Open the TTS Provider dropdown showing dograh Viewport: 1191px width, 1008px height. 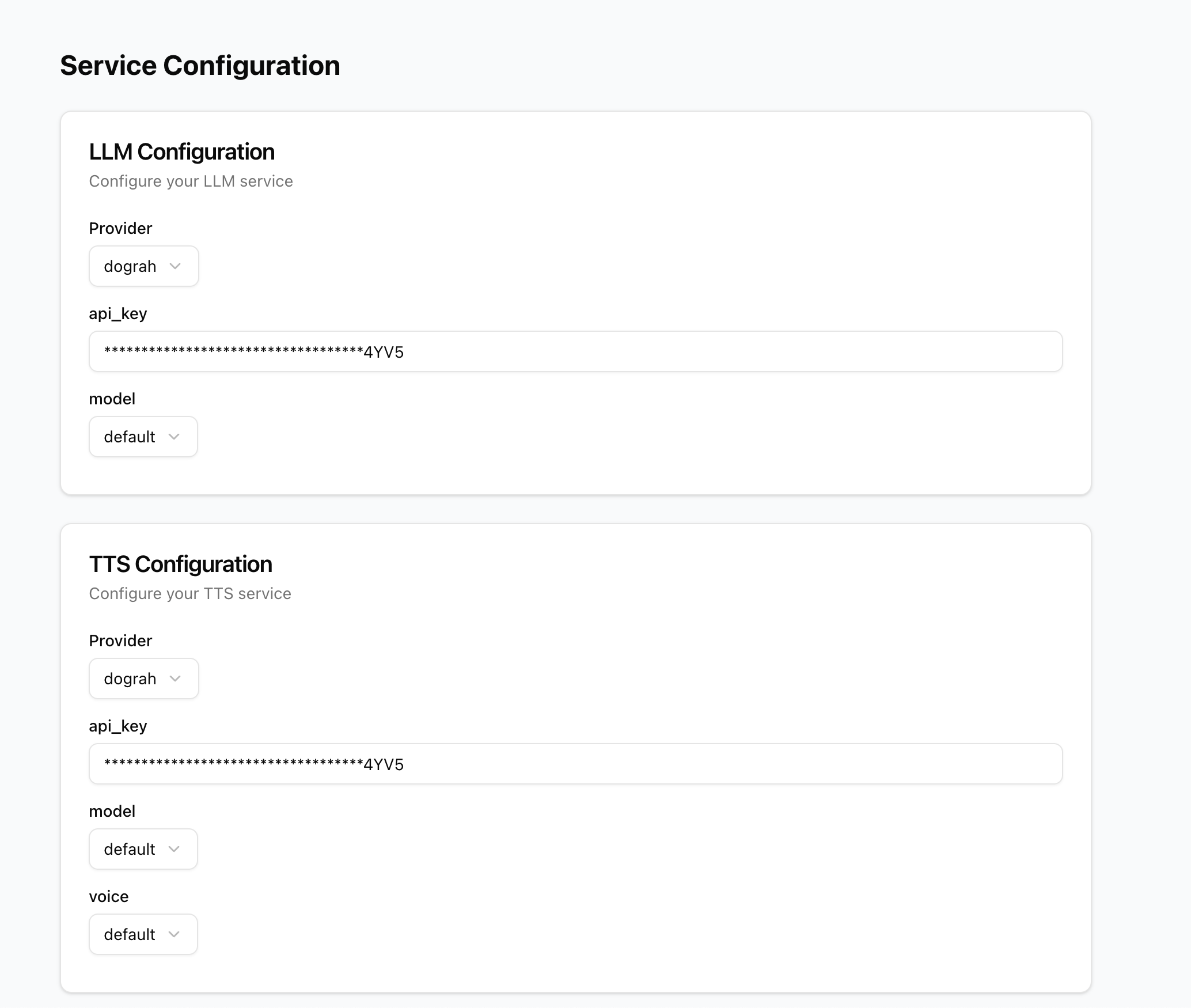point(143,679)
